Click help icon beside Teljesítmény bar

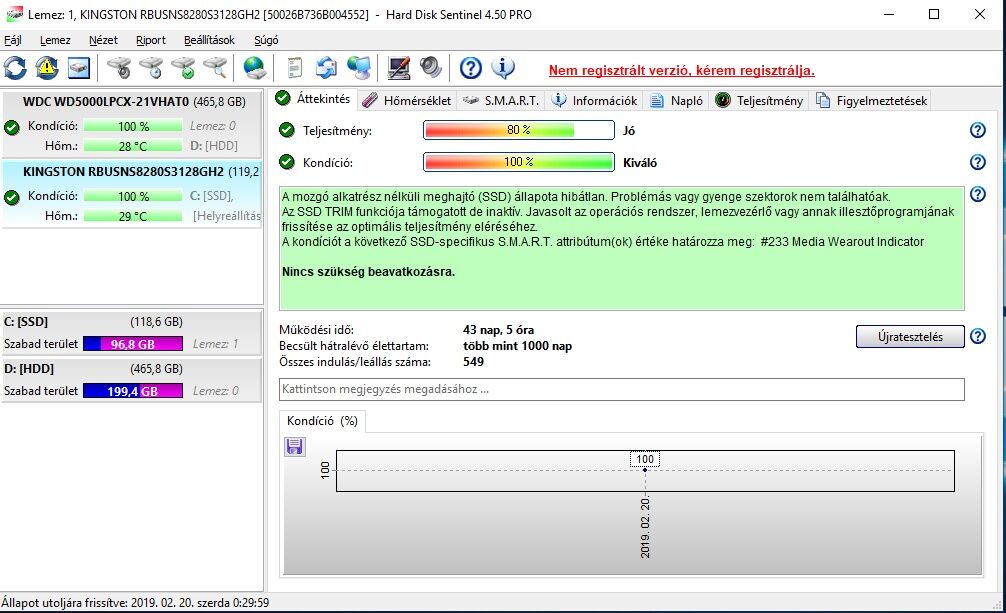978,130
